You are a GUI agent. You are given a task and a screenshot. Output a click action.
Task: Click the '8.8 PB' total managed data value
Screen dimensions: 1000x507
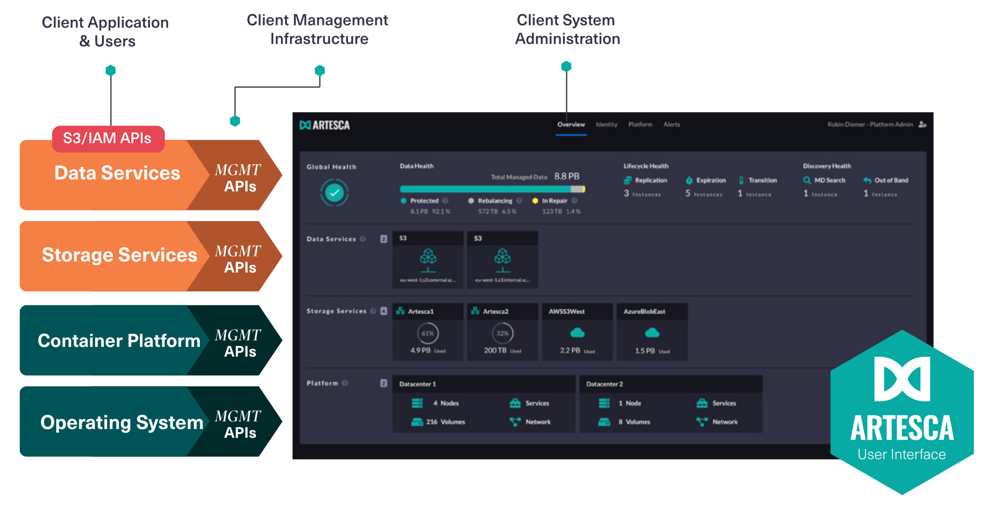(x=566, y=176)
